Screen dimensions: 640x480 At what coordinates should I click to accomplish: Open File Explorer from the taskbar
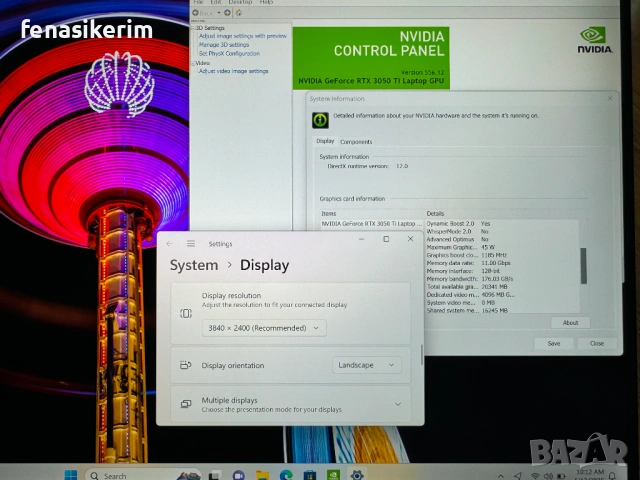point(262,475)
